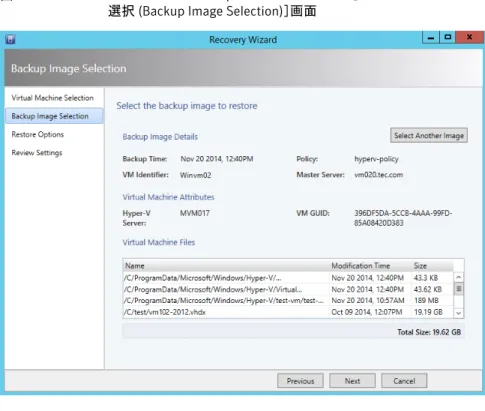Click the Total Size: 19.62 GB text

tap(429, 332)
